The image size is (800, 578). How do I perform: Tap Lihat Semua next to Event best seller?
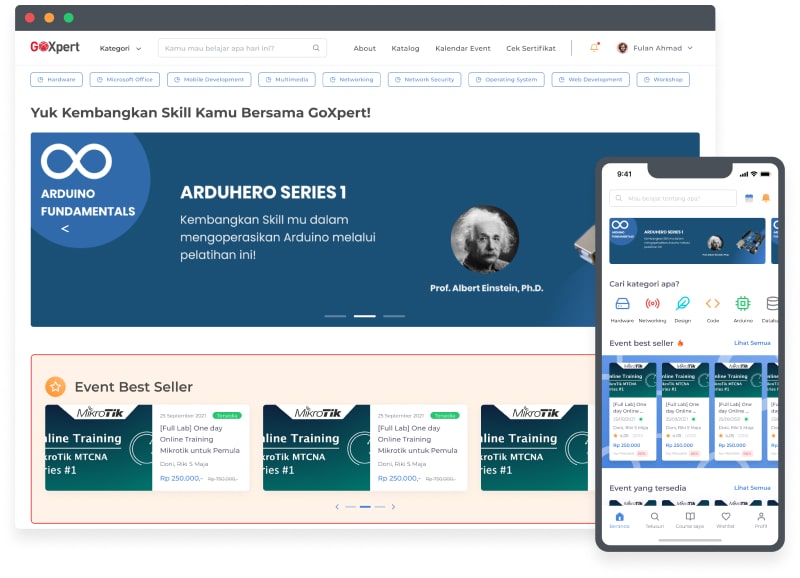(752, 343)
